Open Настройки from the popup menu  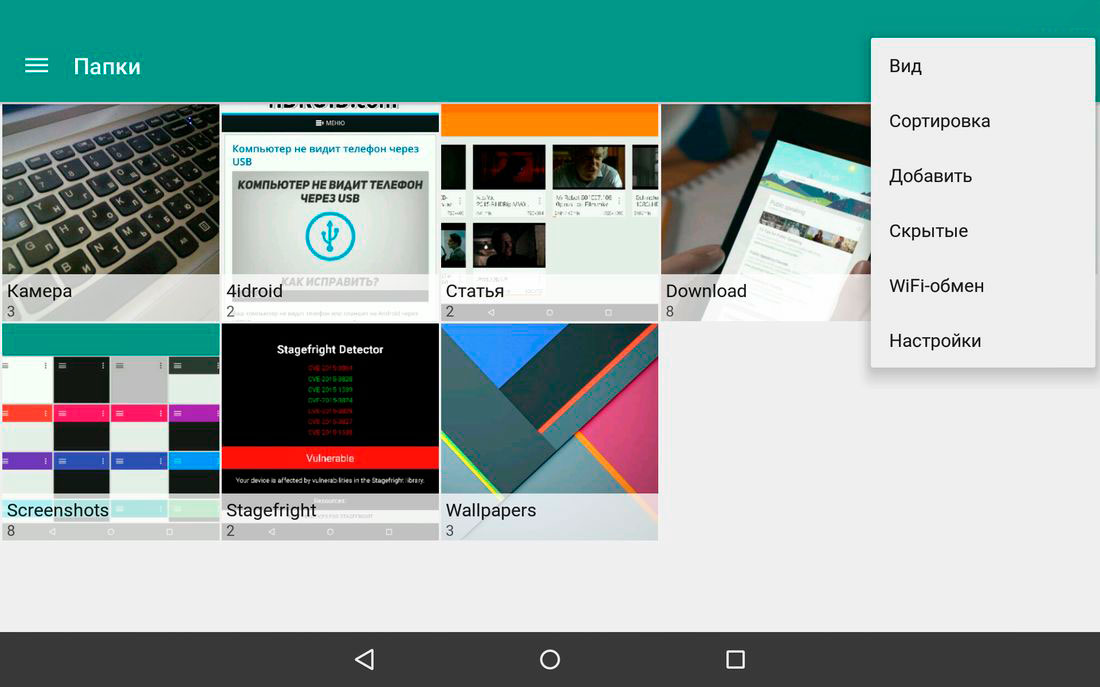(982, 340)
